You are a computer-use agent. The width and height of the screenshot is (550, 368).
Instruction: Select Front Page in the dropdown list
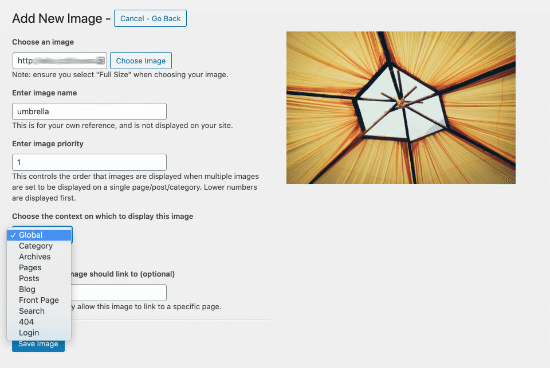click(x=39, y=300)
